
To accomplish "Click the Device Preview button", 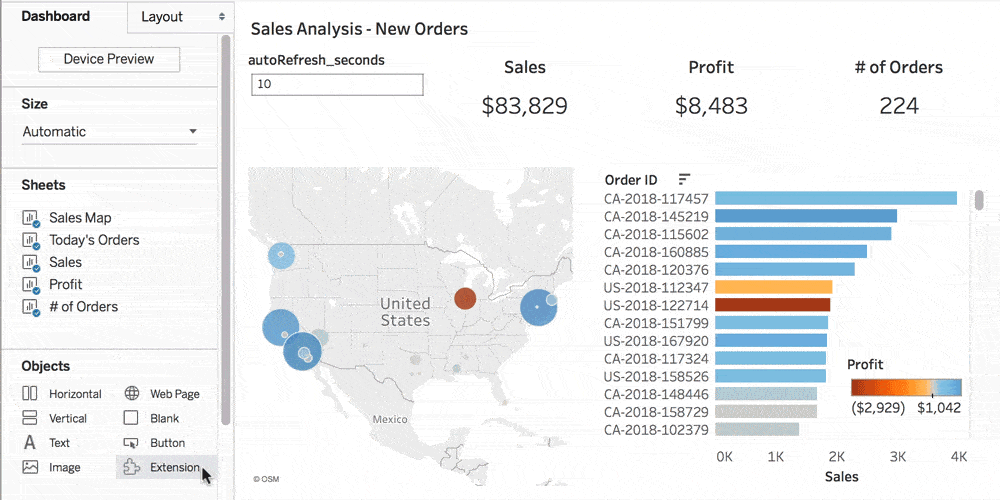I will pos(109,59).
